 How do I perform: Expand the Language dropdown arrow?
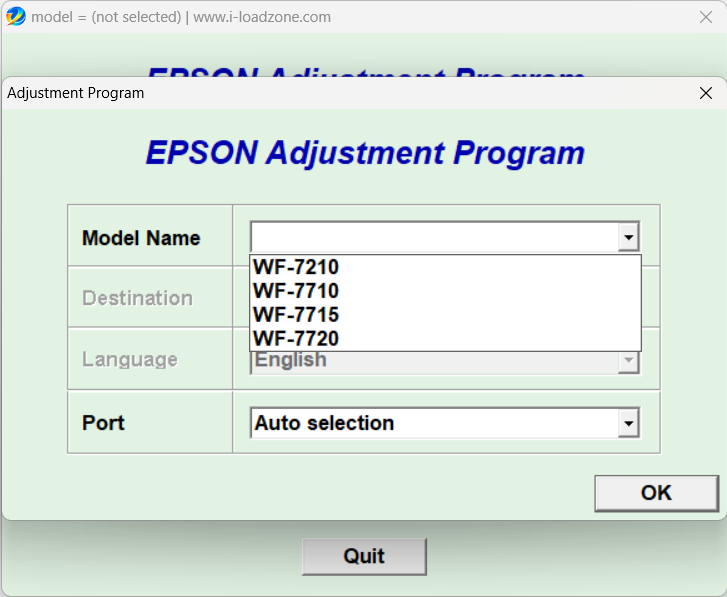[x=628, y=361]
